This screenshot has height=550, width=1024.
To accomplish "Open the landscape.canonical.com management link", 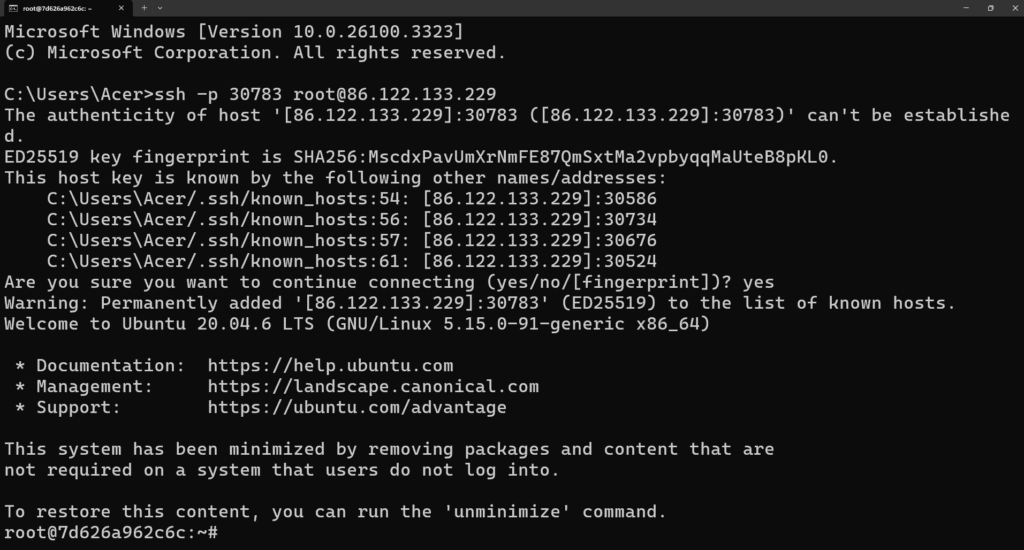I will coord(373,386).
